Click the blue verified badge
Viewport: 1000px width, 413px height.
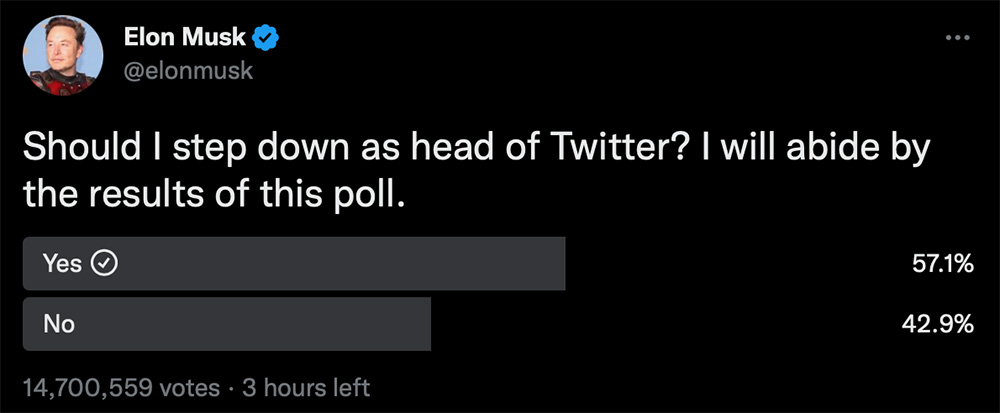point(265,39)
